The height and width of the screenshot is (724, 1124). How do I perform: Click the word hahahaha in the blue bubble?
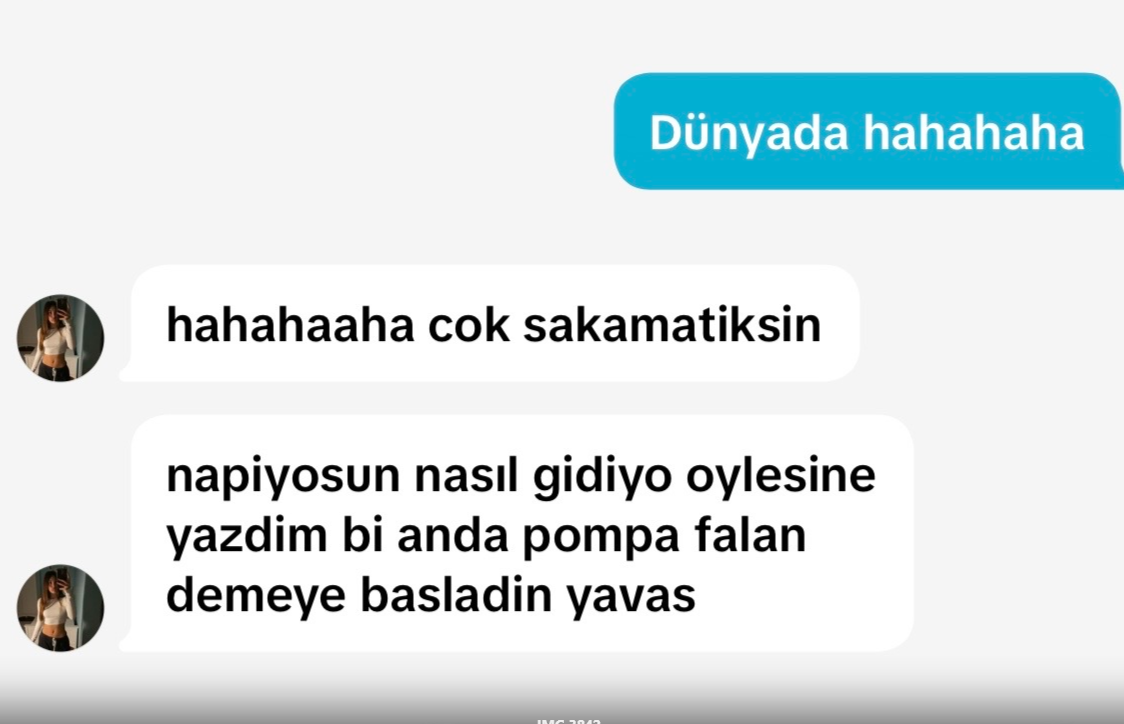tap(973, 133)
